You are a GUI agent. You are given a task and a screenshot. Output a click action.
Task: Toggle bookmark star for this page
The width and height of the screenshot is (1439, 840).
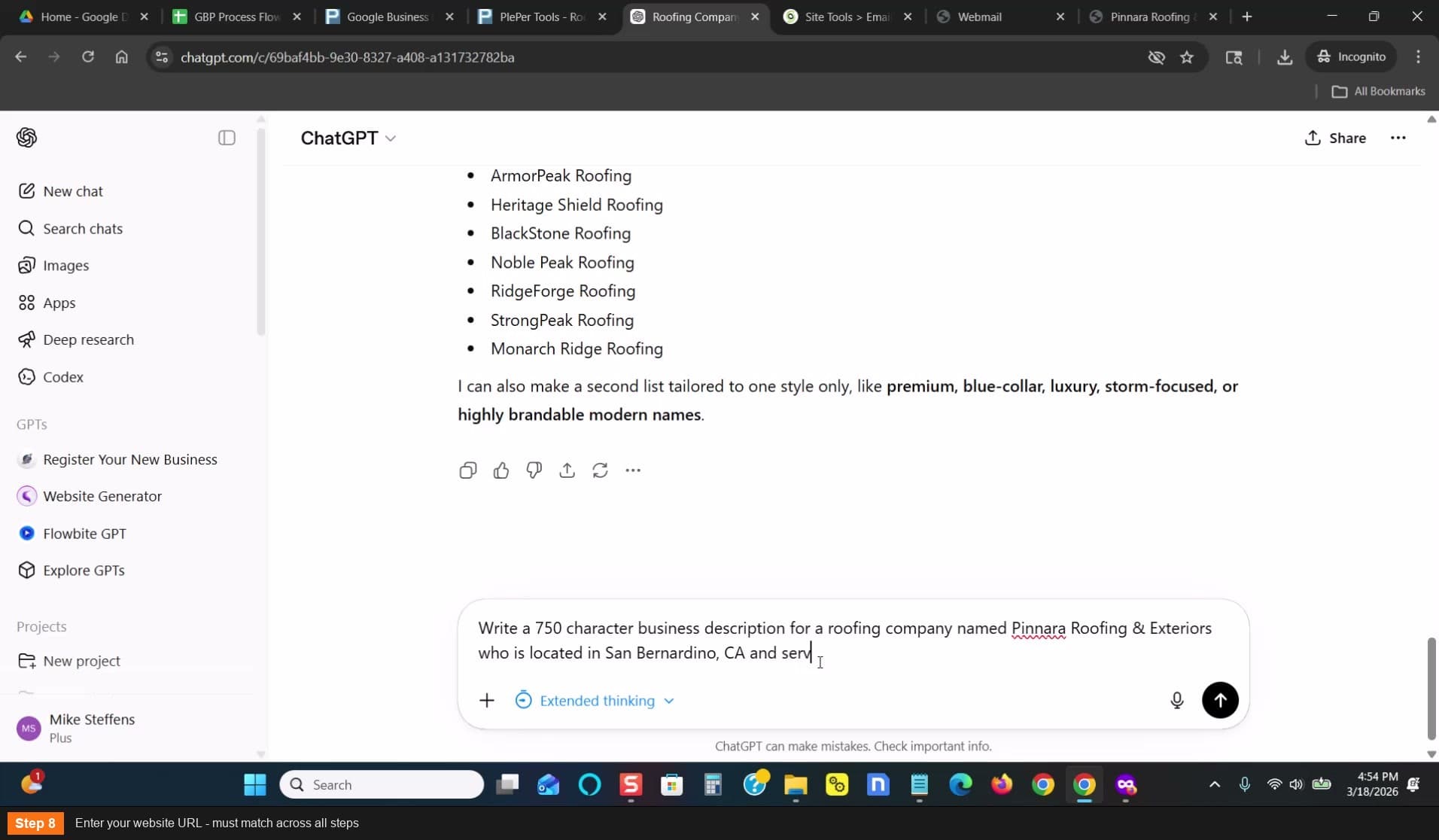tap(1187, 57)
